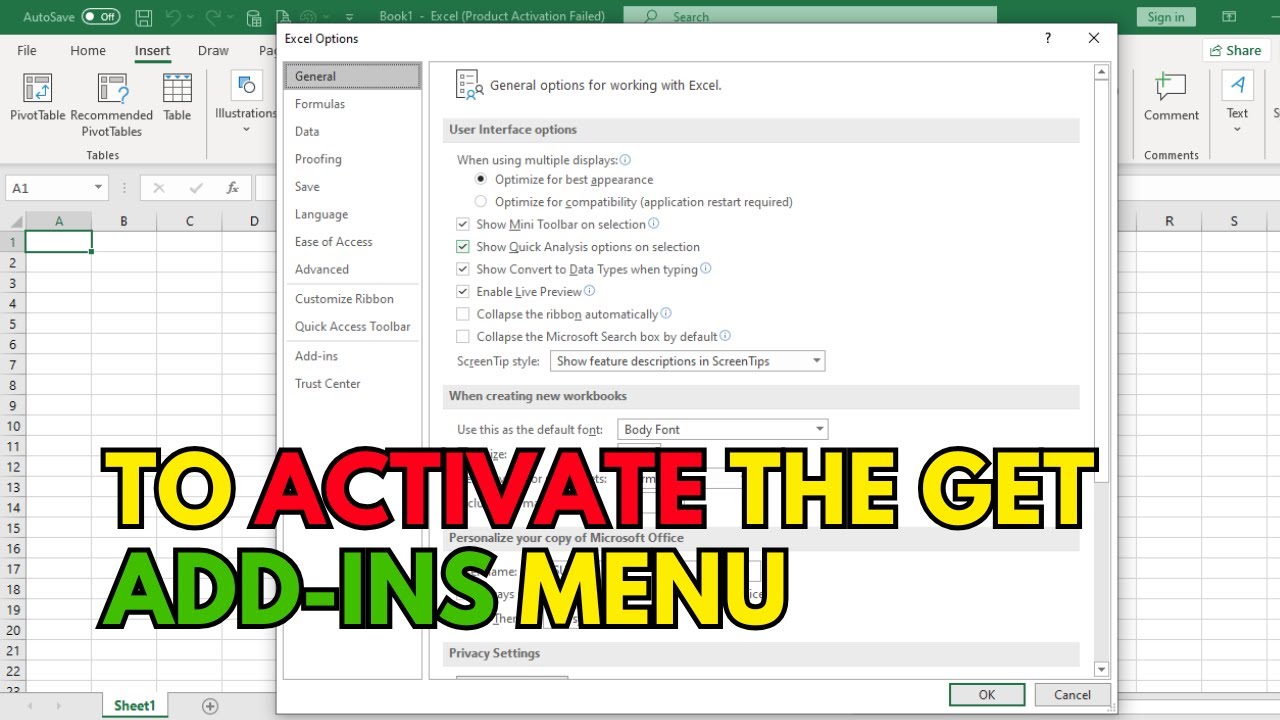
Task: Open the Illustrations group
Action: coord(246,102)
